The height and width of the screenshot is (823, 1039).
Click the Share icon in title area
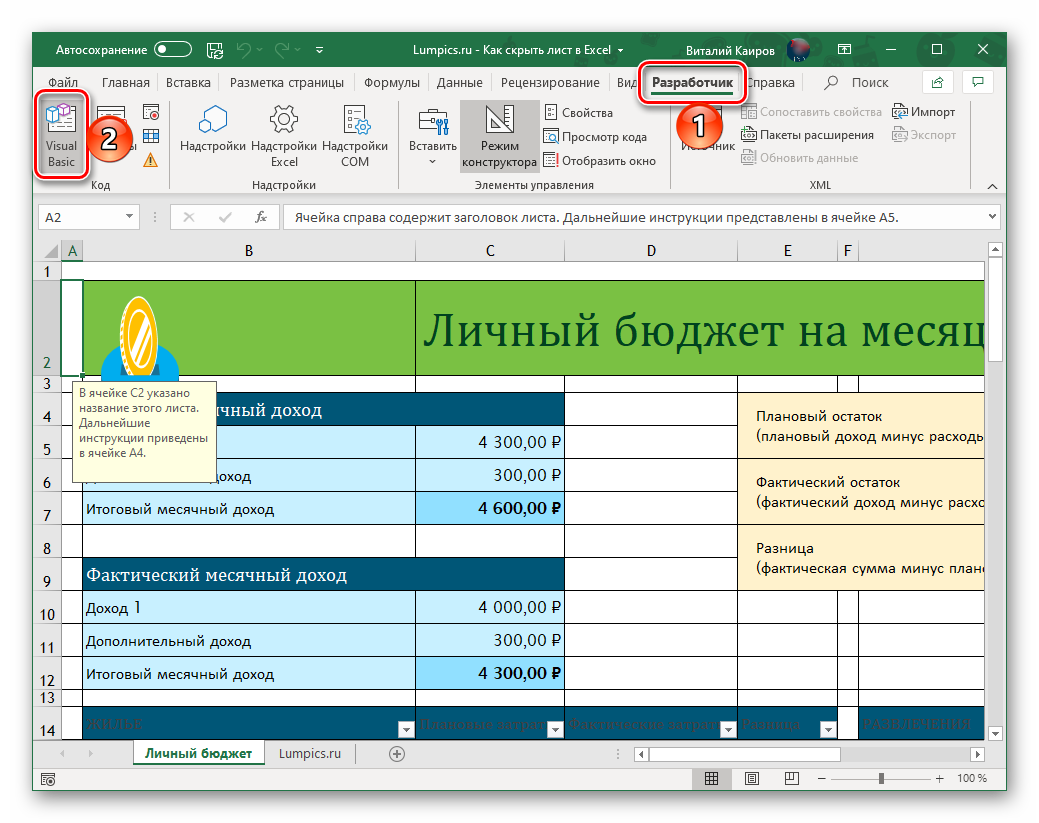tap(937, 83)
